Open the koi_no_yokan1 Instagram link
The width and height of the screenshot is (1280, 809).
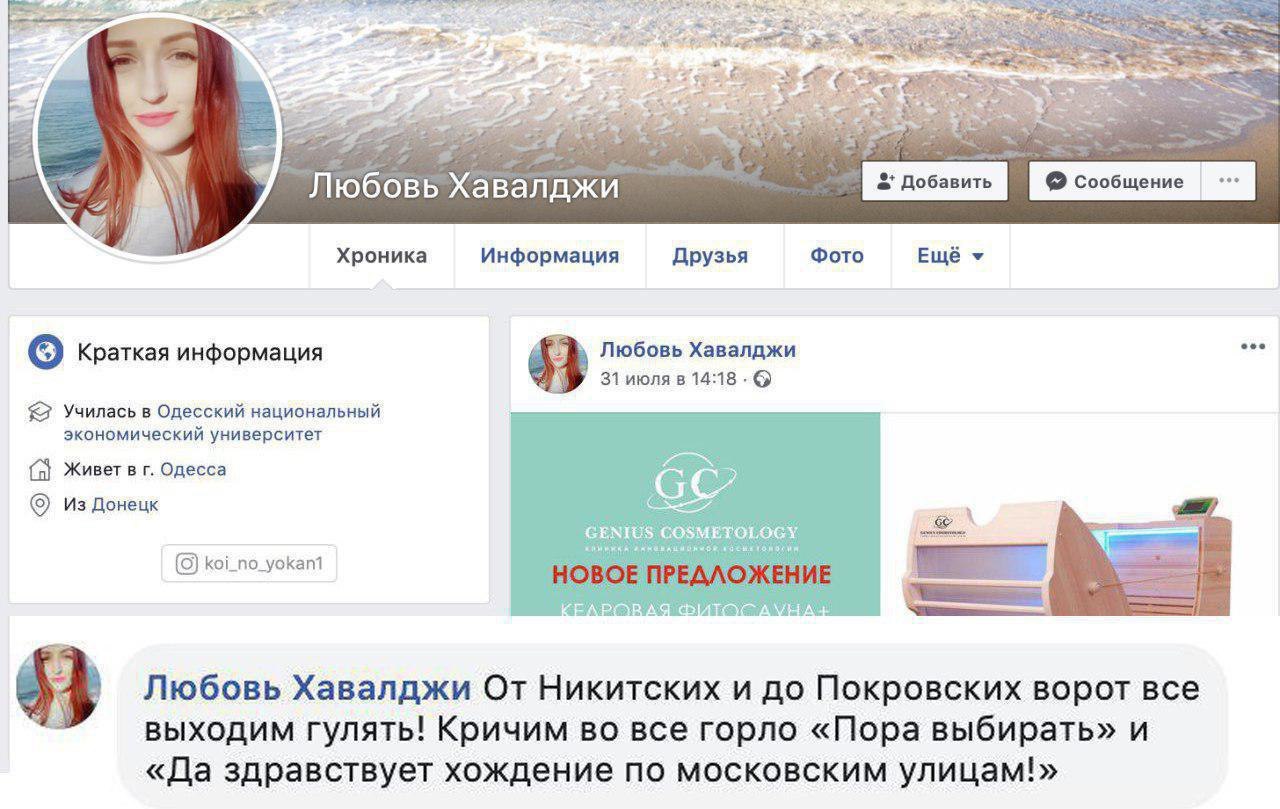click(x=249, y=564)
